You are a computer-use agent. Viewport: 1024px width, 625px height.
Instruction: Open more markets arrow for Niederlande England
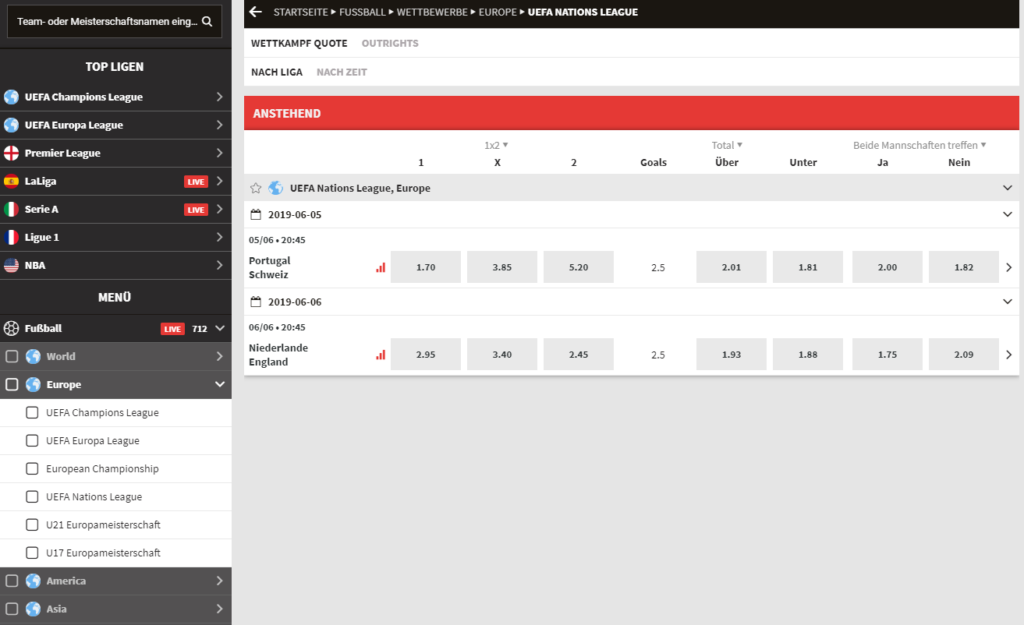pyautogui.click(x=1009, y=355)
